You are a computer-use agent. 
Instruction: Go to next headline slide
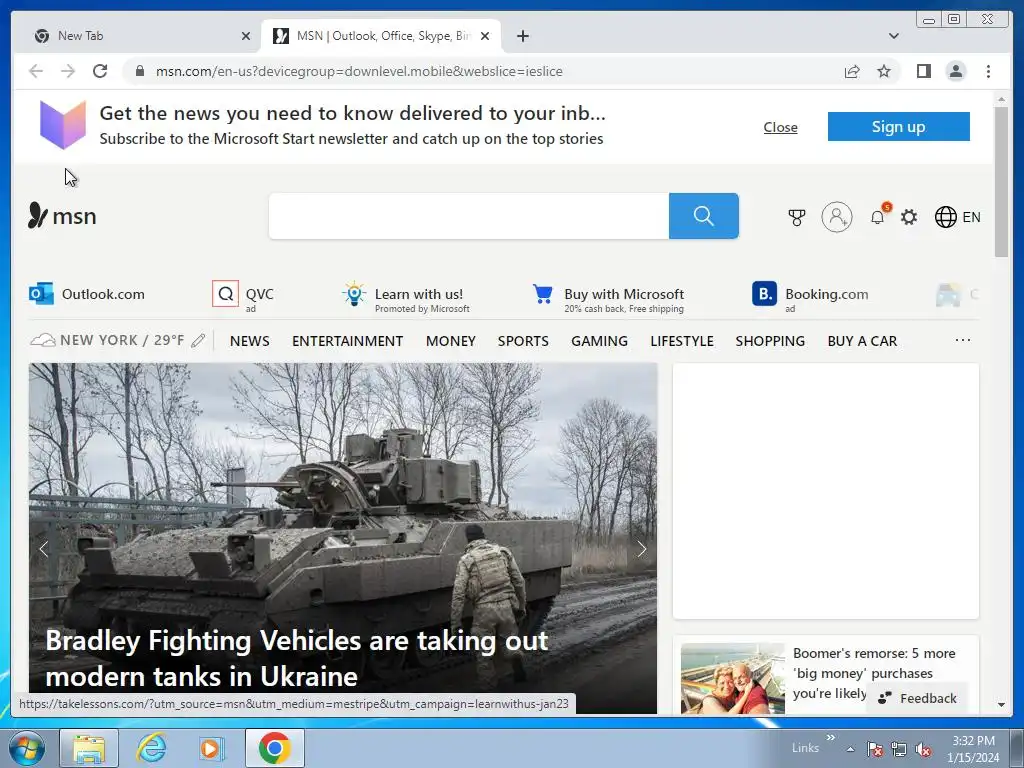(x=641, y=549)
